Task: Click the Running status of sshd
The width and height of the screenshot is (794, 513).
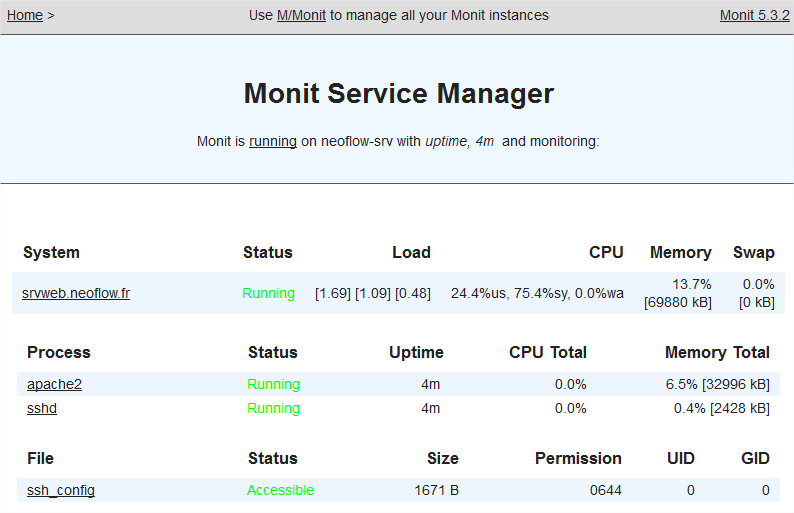Action: click(273, 408)
